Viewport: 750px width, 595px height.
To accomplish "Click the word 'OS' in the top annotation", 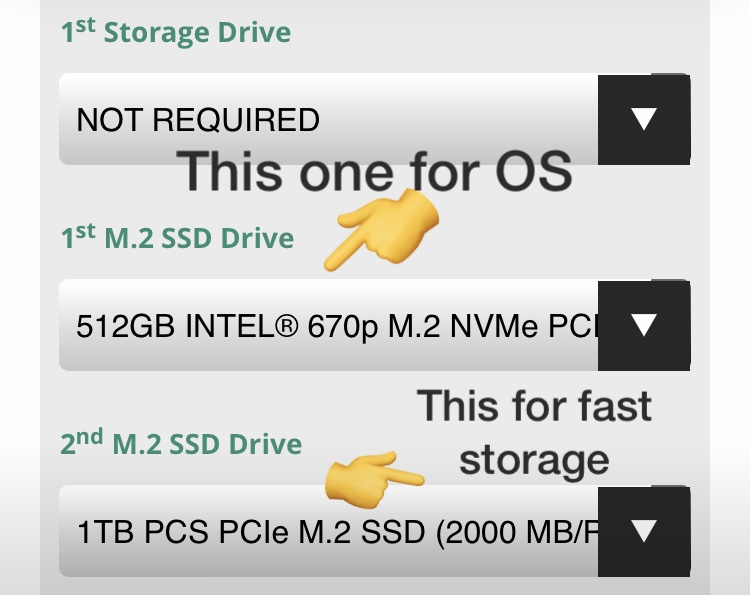I will tap(534, 171).
